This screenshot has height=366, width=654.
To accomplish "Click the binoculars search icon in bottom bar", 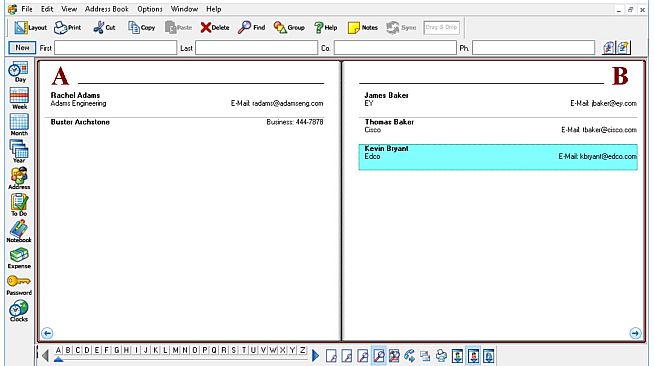I will pyautogui.click(x=394, y=356).
